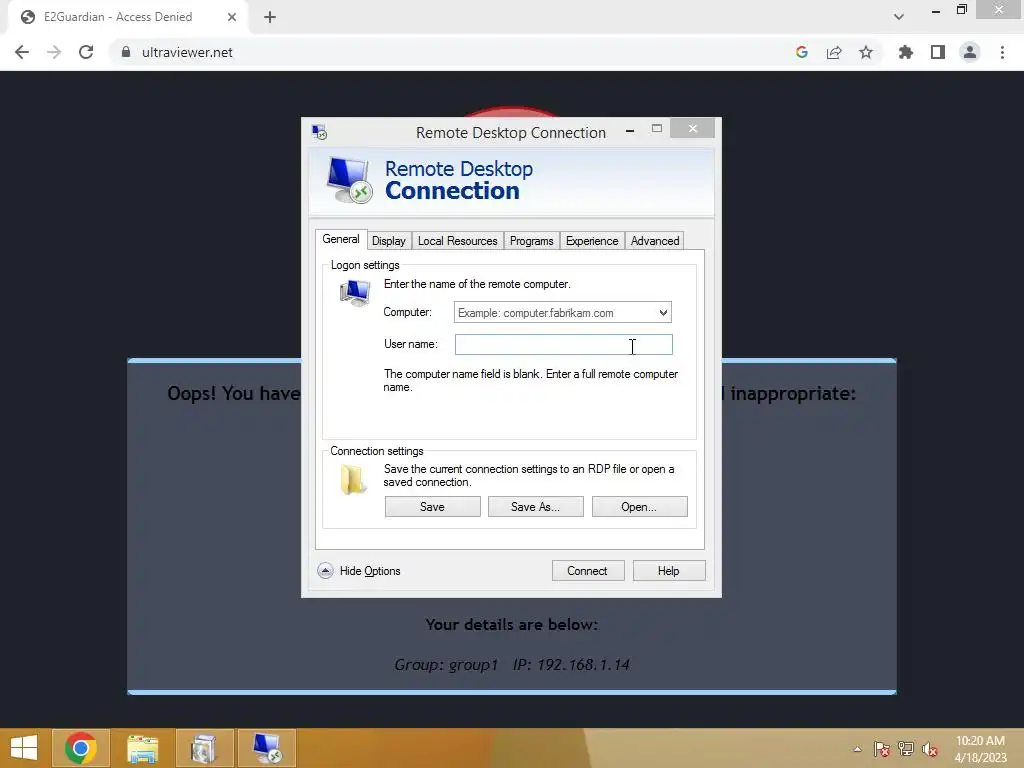
Task: Switch to the Display tab
Action: pos(389,241)
